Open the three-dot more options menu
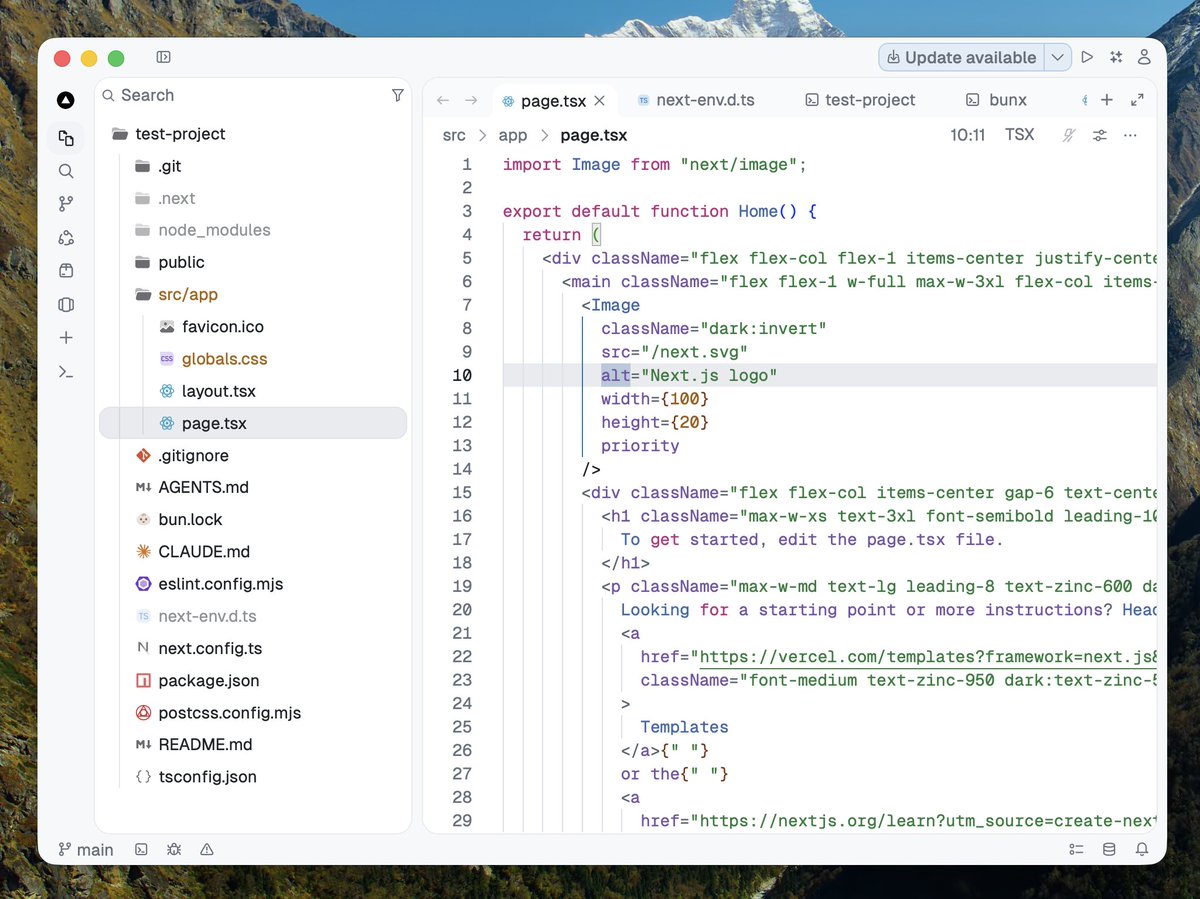1200x899 pixels. point(1130,135)
